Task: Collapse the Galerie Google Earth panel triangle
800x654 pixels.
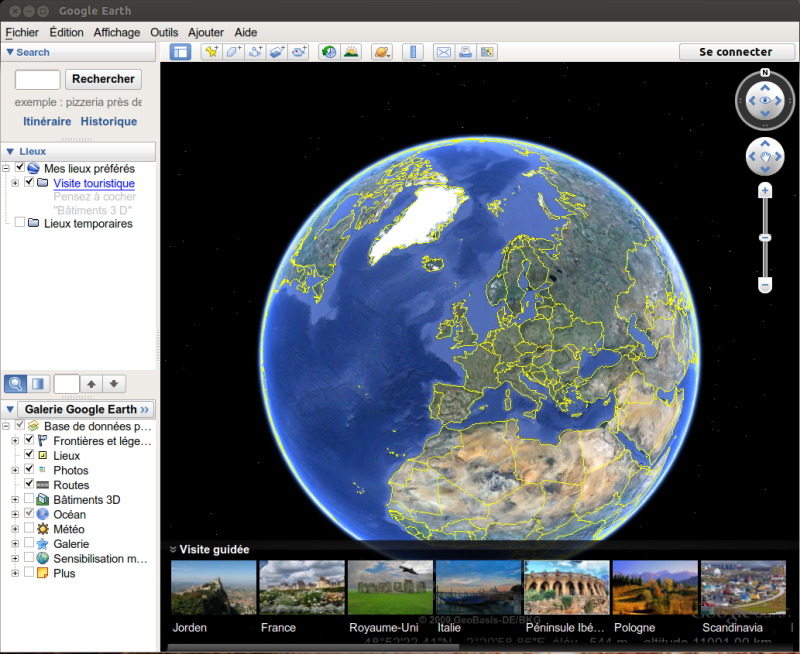Action: point(10,409)
